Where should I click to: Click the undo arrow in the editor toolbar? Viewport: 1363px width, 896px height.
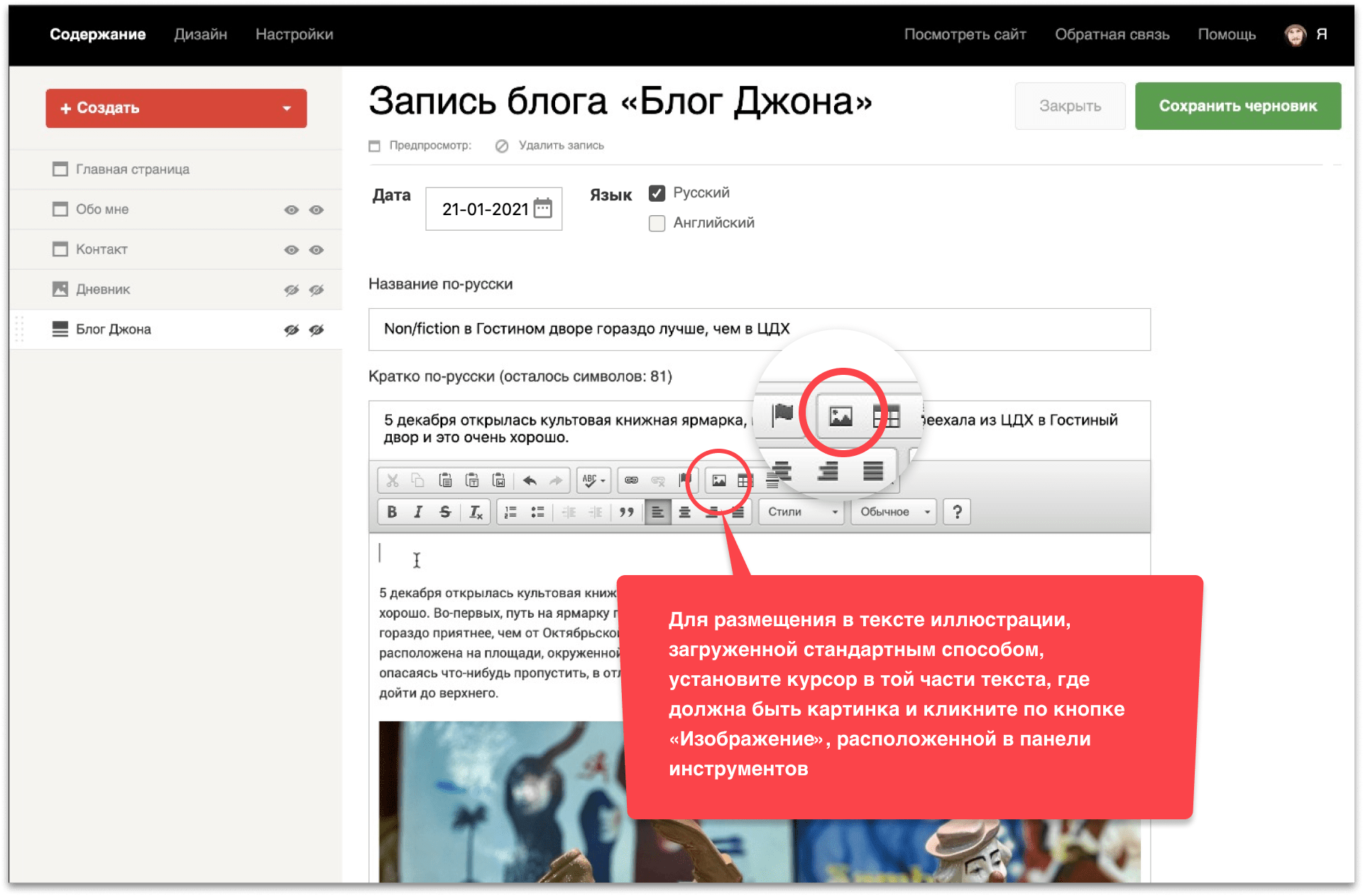coord(530,481)
